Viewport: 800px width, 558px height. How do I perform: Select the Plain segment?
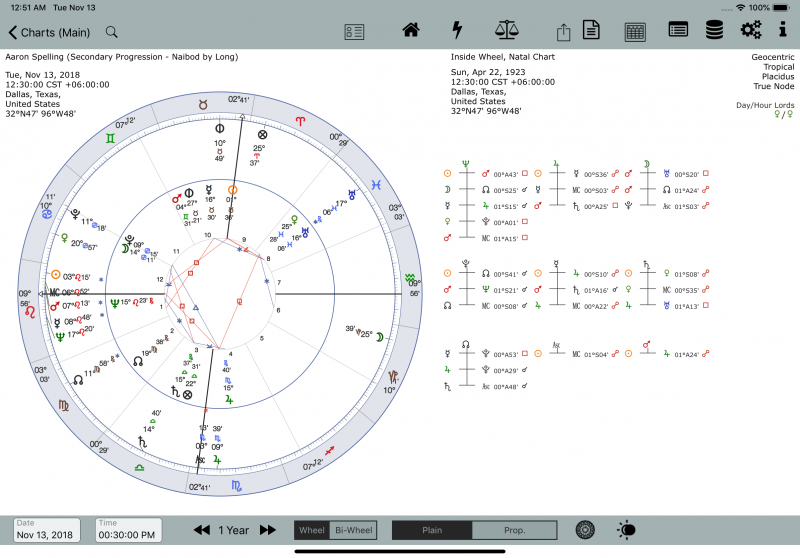click(x=432, y=530)
